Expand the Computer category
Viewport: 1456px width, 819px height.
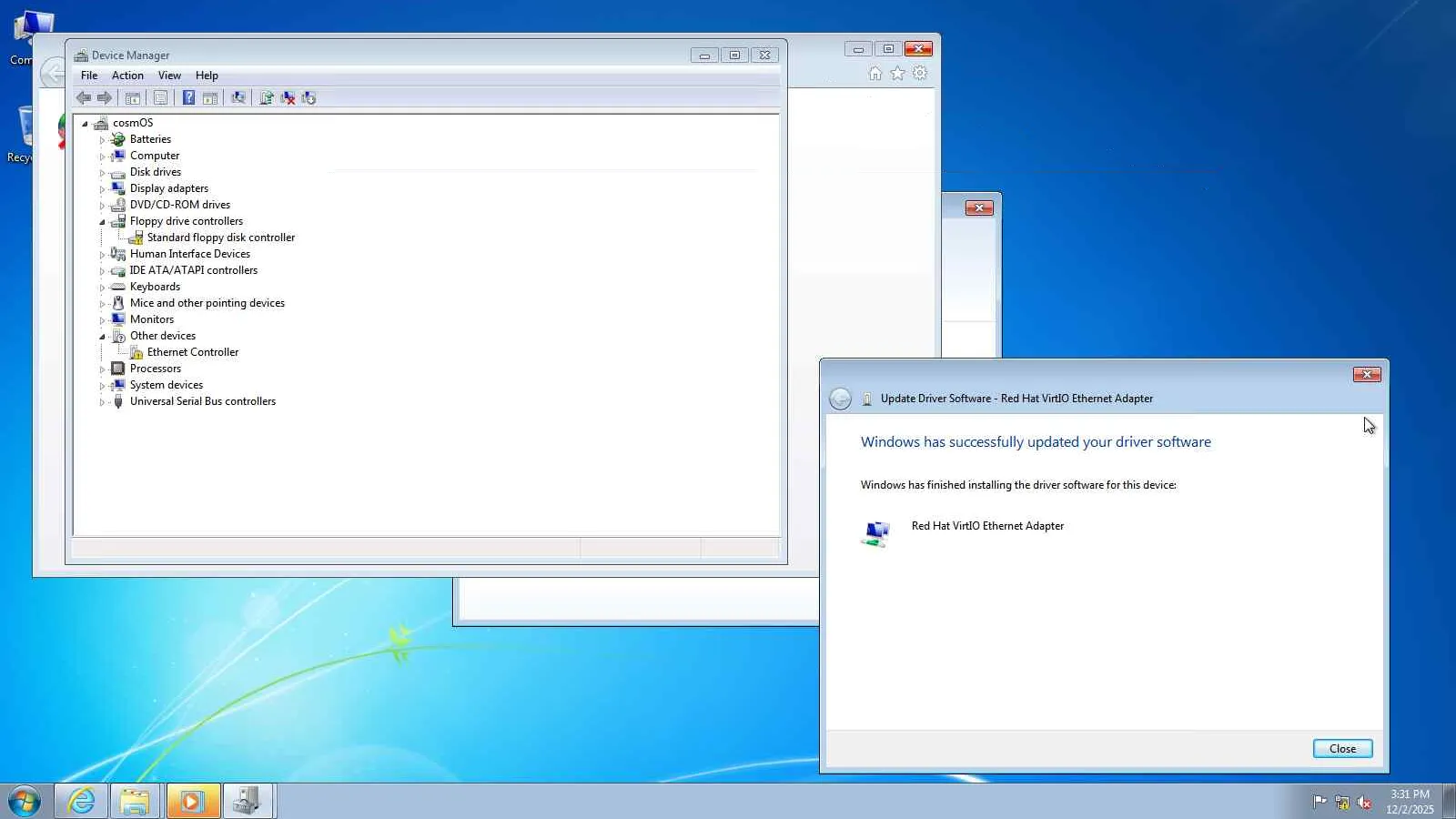102,157
